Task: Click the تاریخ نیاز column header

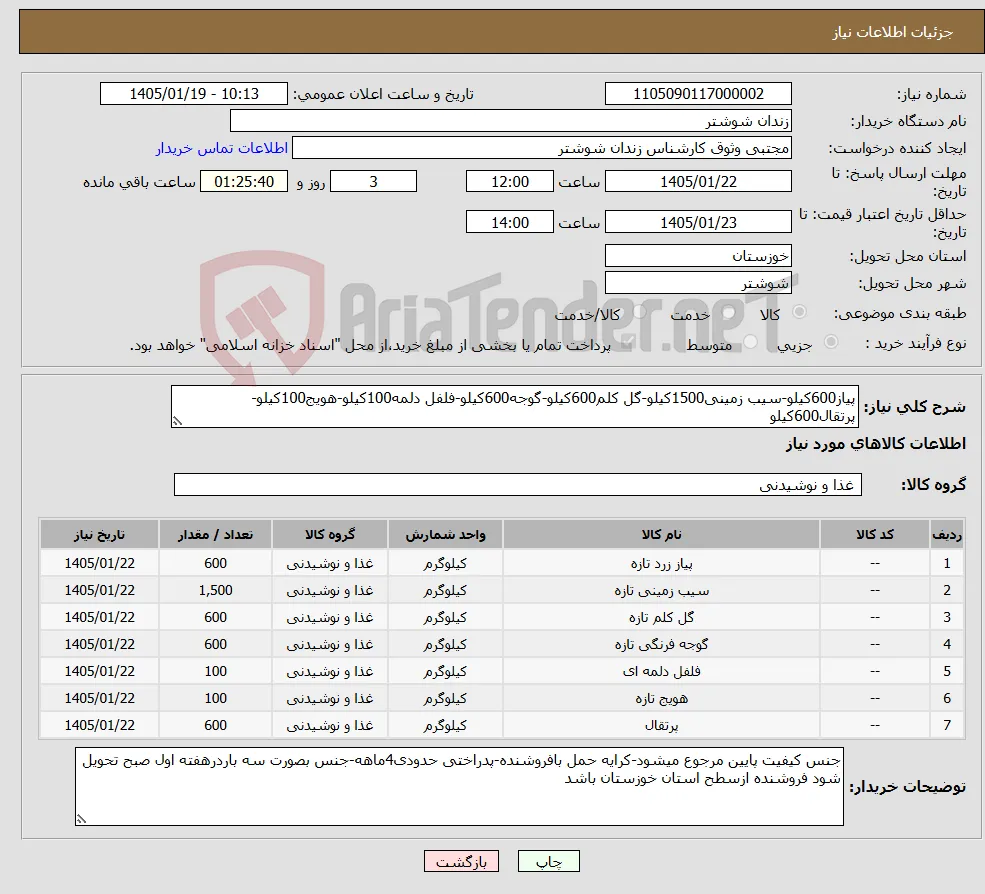Action: [x=99, y=535]
